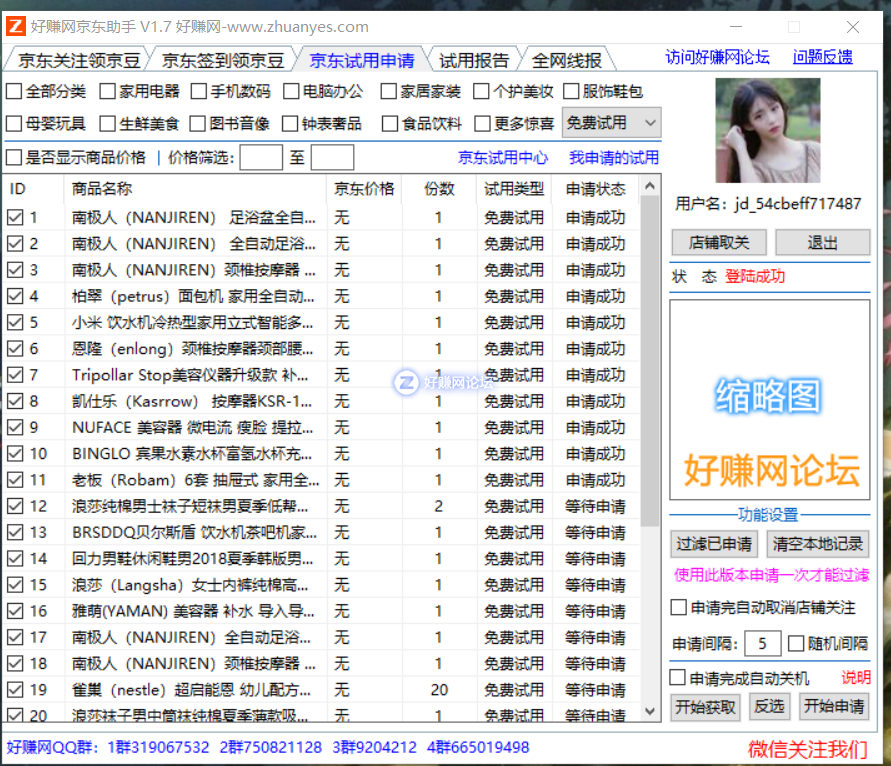Check the 钟表奢品 category

pyautogui.click(x=290, y=123)
